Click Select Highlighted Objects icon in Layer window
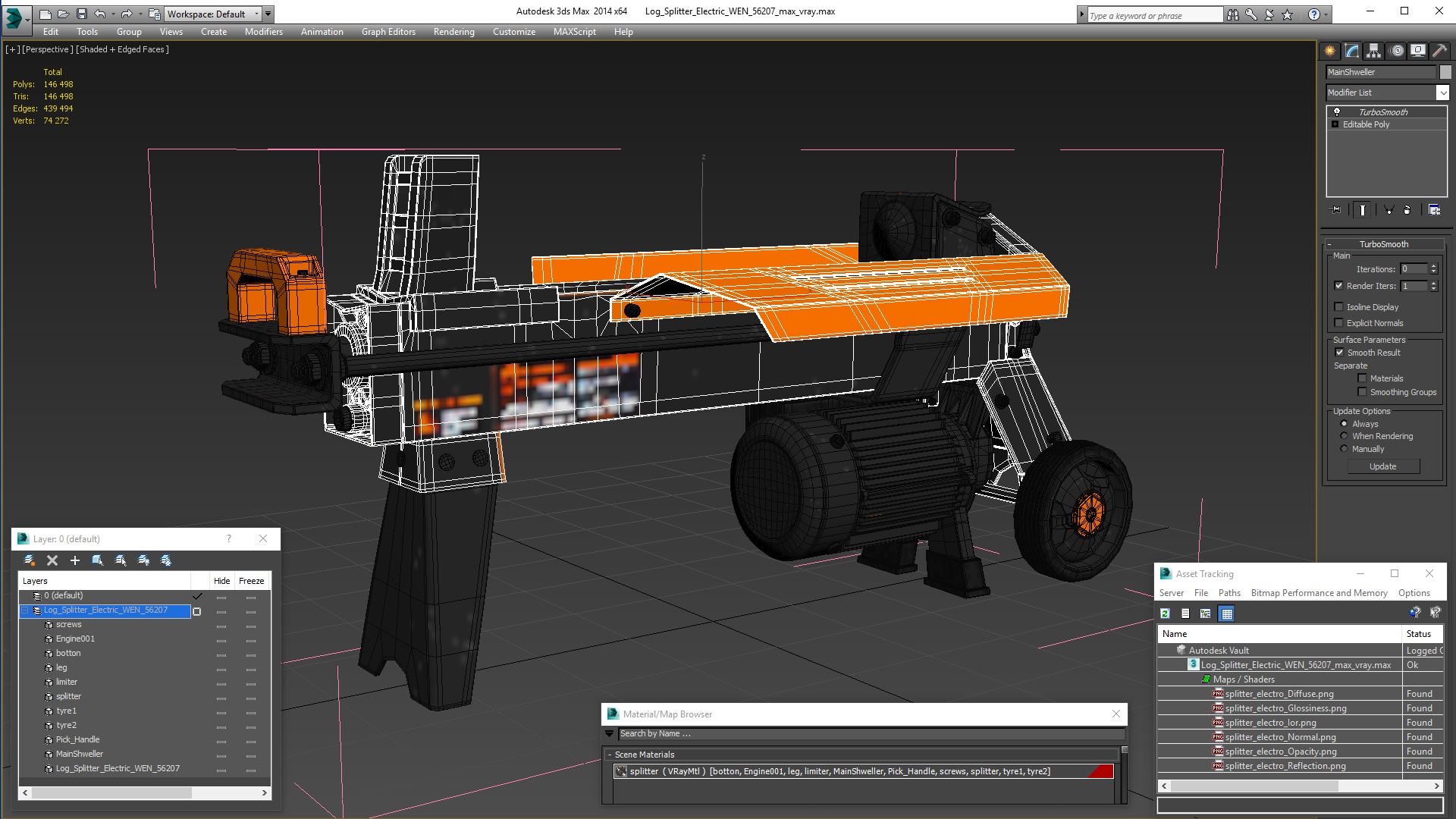The image size is (1456, 819). coord(98,560)
